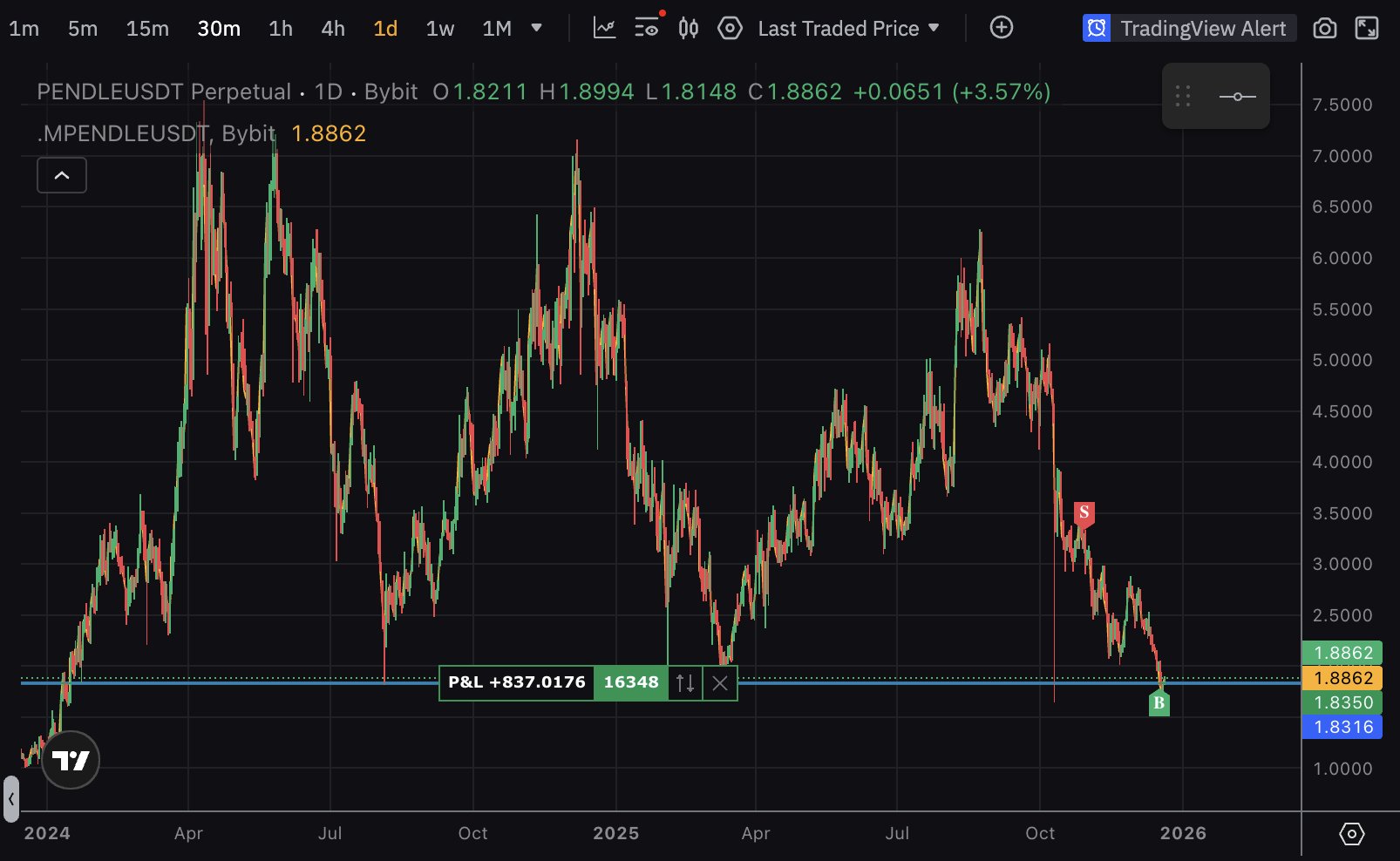This screenshot has width=1400, height=861.
Task: Click the L1.8148 low value
Action: pyautogui.click(x=691, y=92)
